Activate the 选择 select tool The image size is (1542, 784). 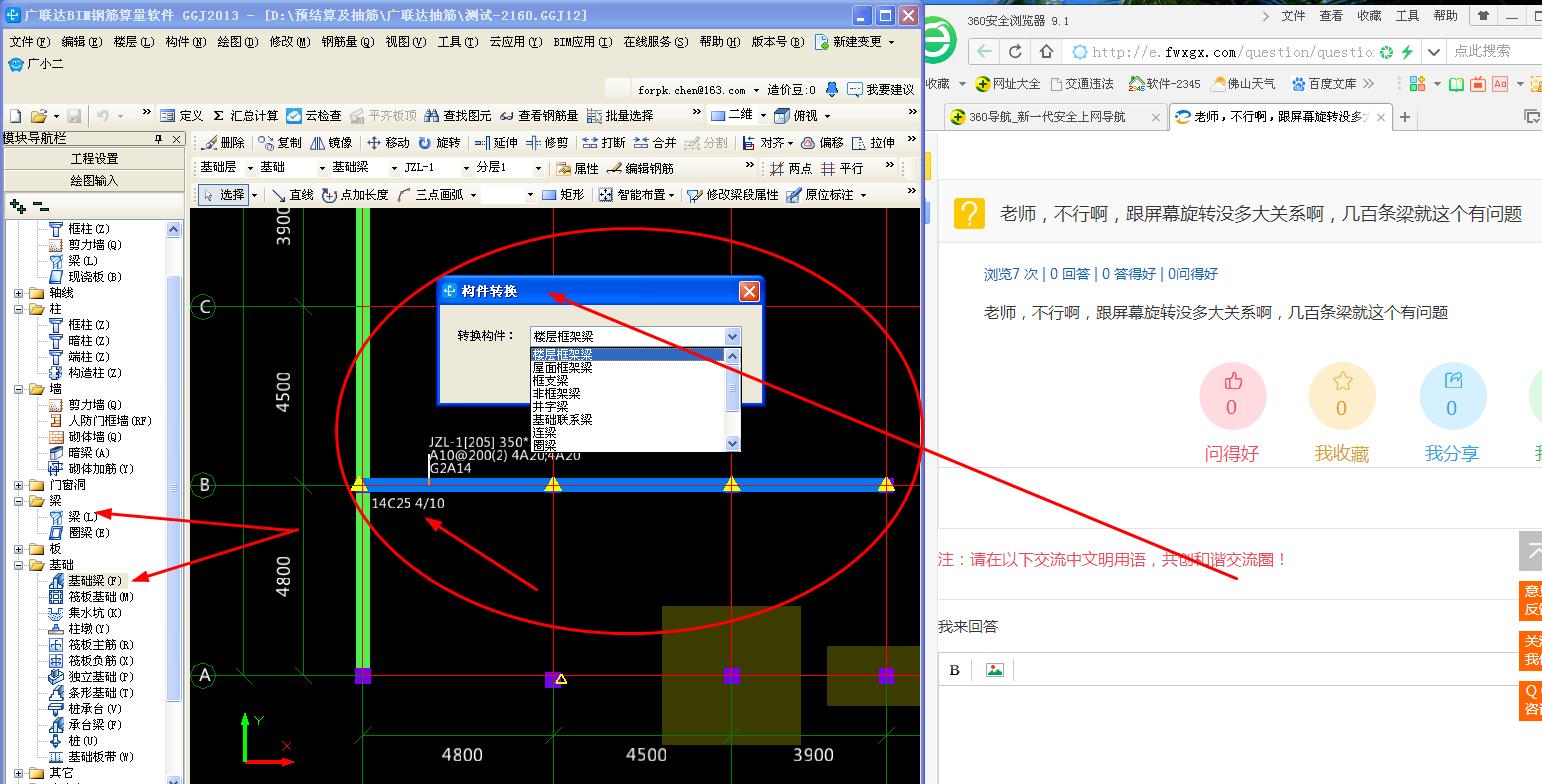point(223,195)
